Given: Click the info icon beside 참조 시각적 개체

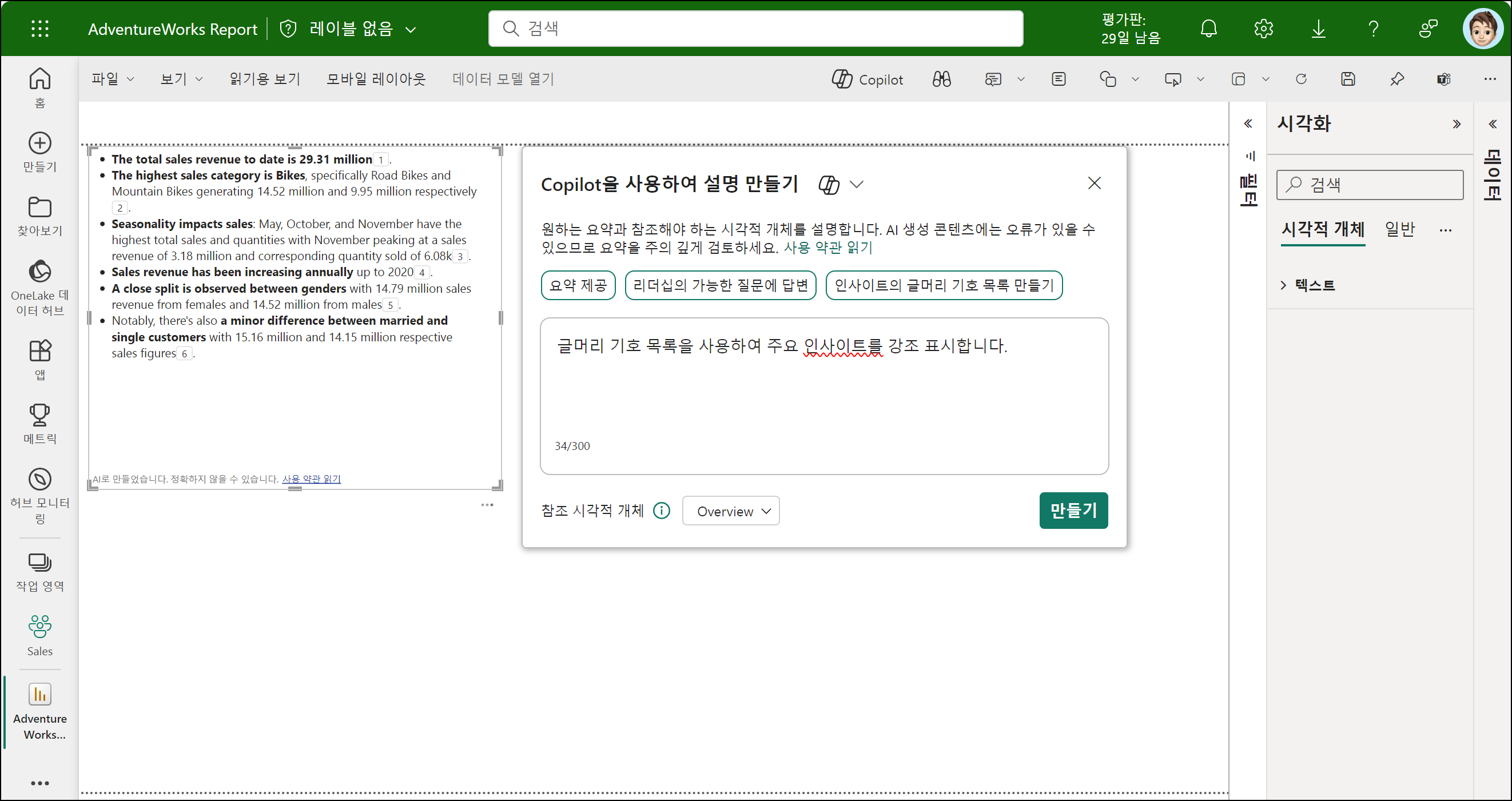Looking at the screenshot, I should pos(662,511).
